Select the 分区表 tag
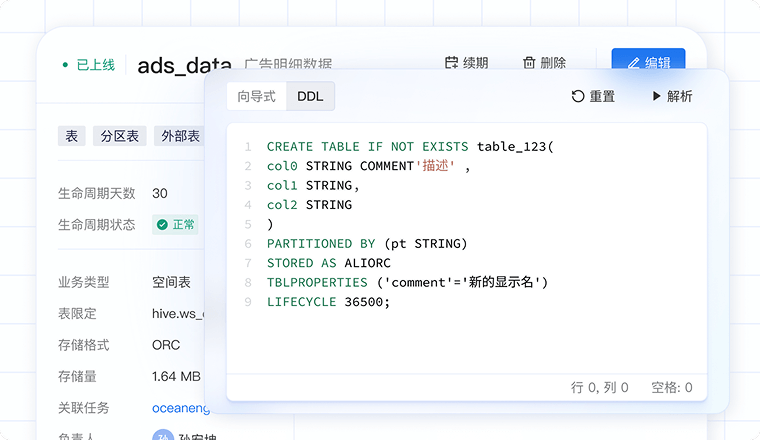760x440 pixels. 119,136
